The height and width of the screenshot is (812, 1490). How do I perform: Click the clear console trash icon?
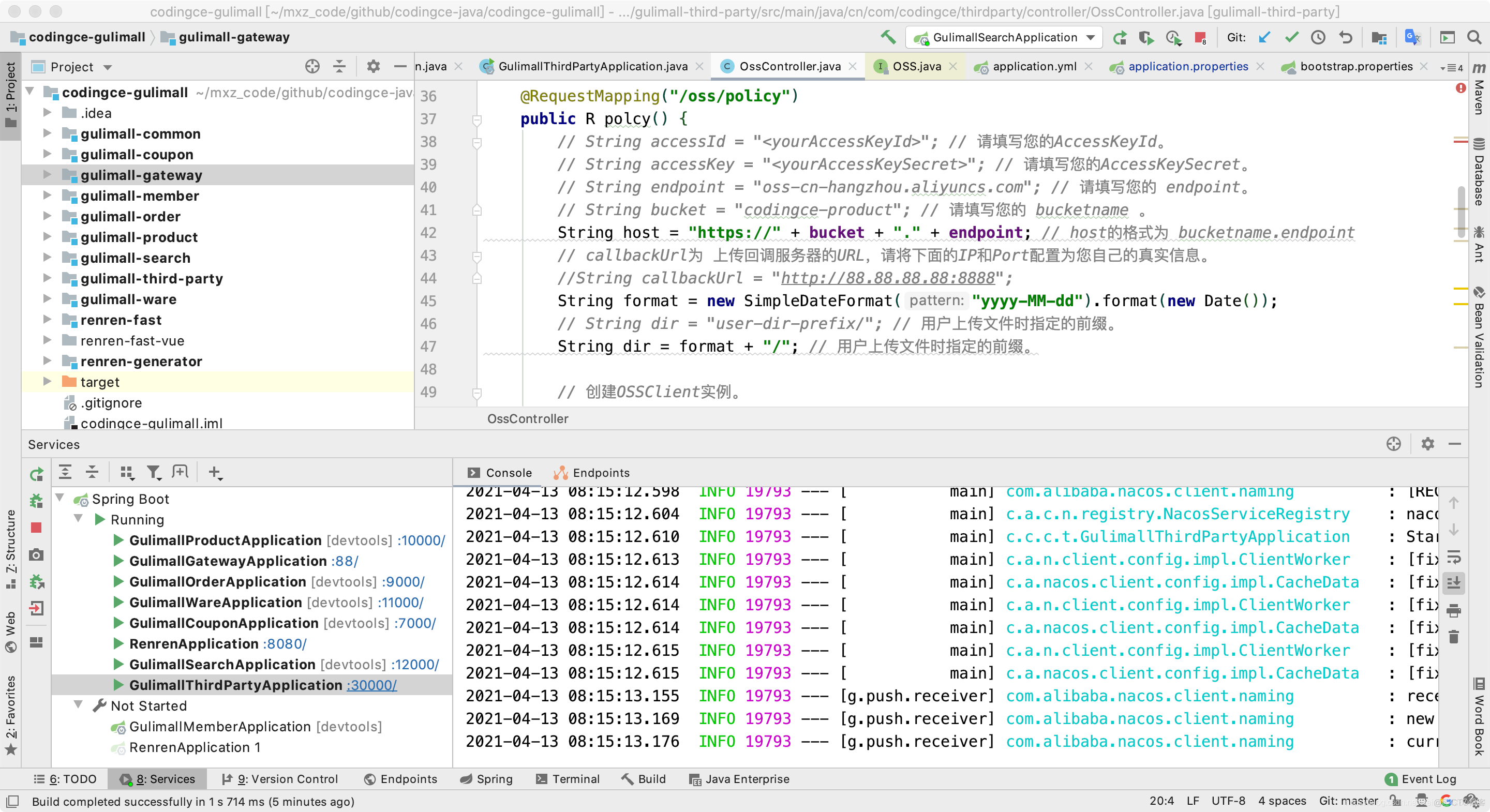point(1454,637)
